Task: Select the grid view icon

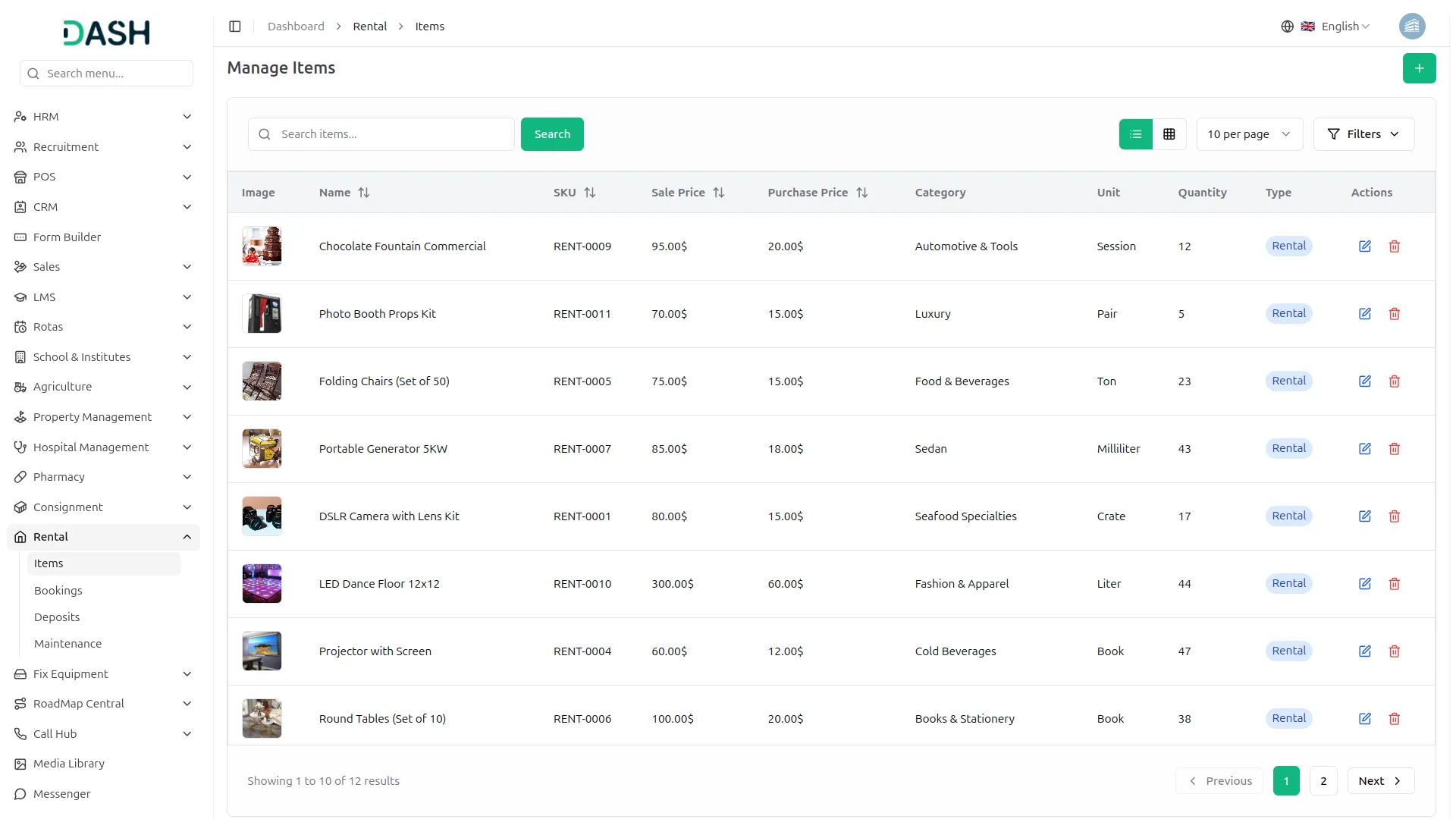Action: (x=1169, y=133)
